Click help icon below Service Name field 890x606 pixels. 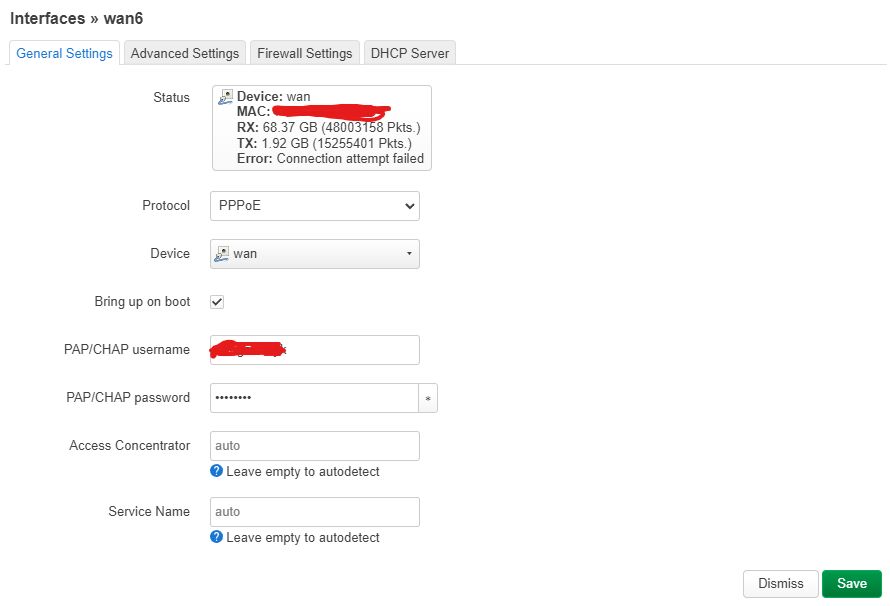[216, 537]
